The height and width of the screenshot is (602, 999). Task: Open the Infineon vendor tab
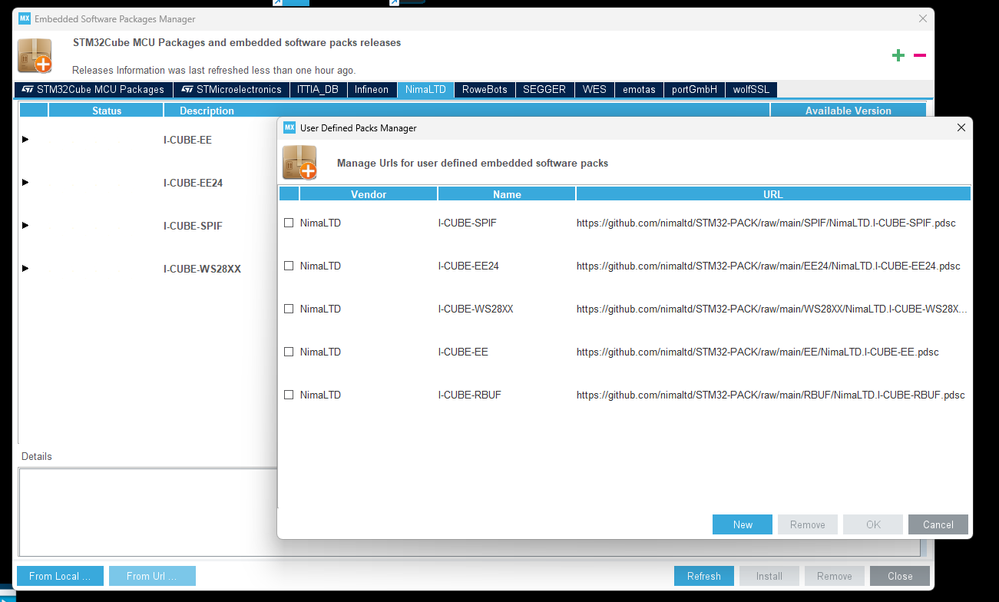click(371, 90)
